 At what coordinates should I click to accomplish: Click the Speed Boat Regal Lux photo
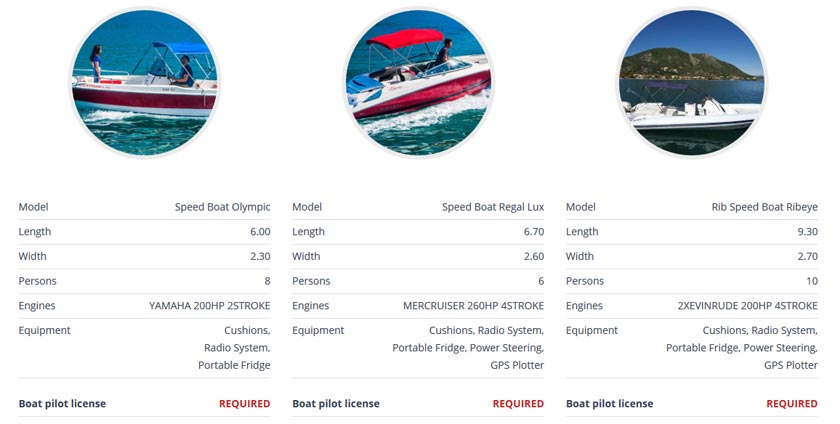tap(418, 83)
